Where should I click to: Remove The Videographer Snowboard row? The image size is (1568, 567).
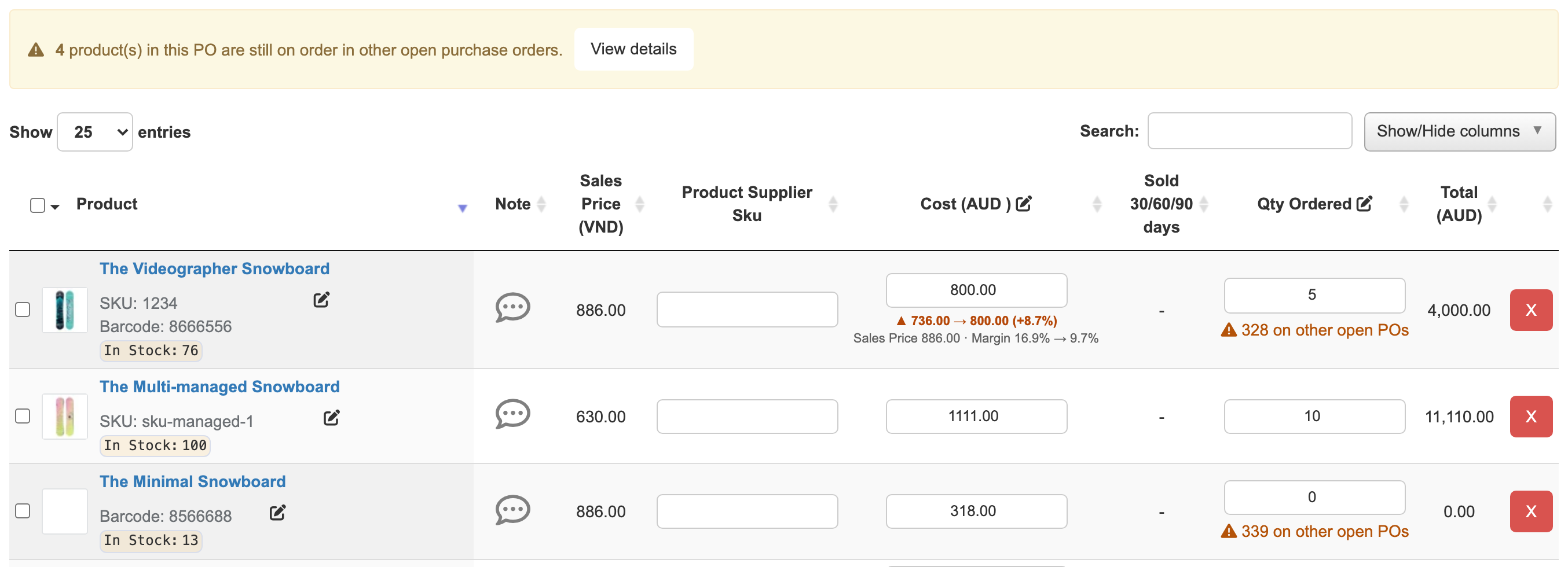coord(1531,310)
